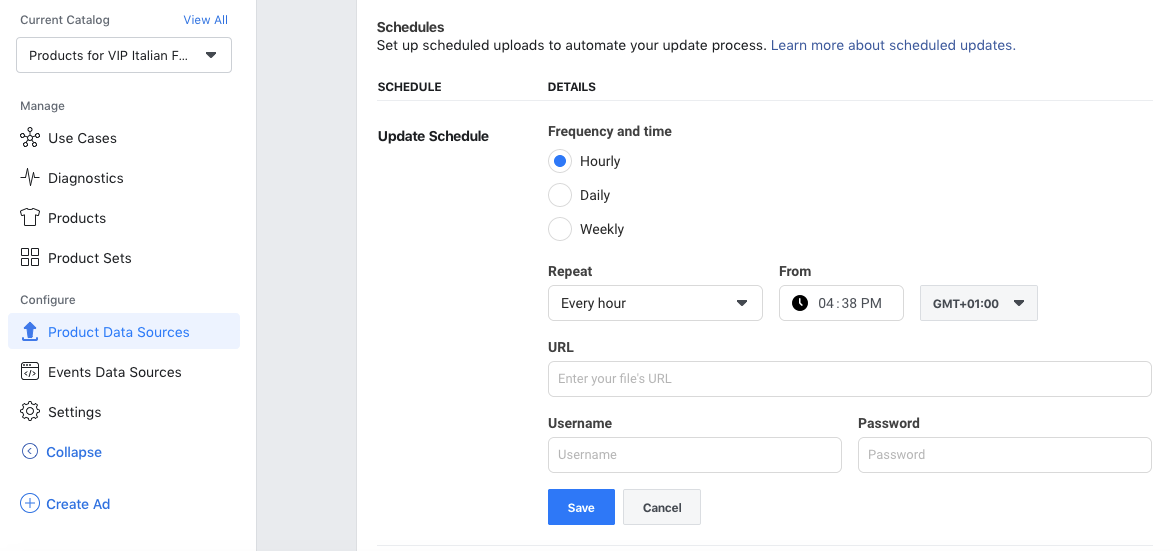Image resolution: width=1170 pixels, height=551 pixels.
Task: Select the Hourly frequency radio button
Action: (560, 161)
